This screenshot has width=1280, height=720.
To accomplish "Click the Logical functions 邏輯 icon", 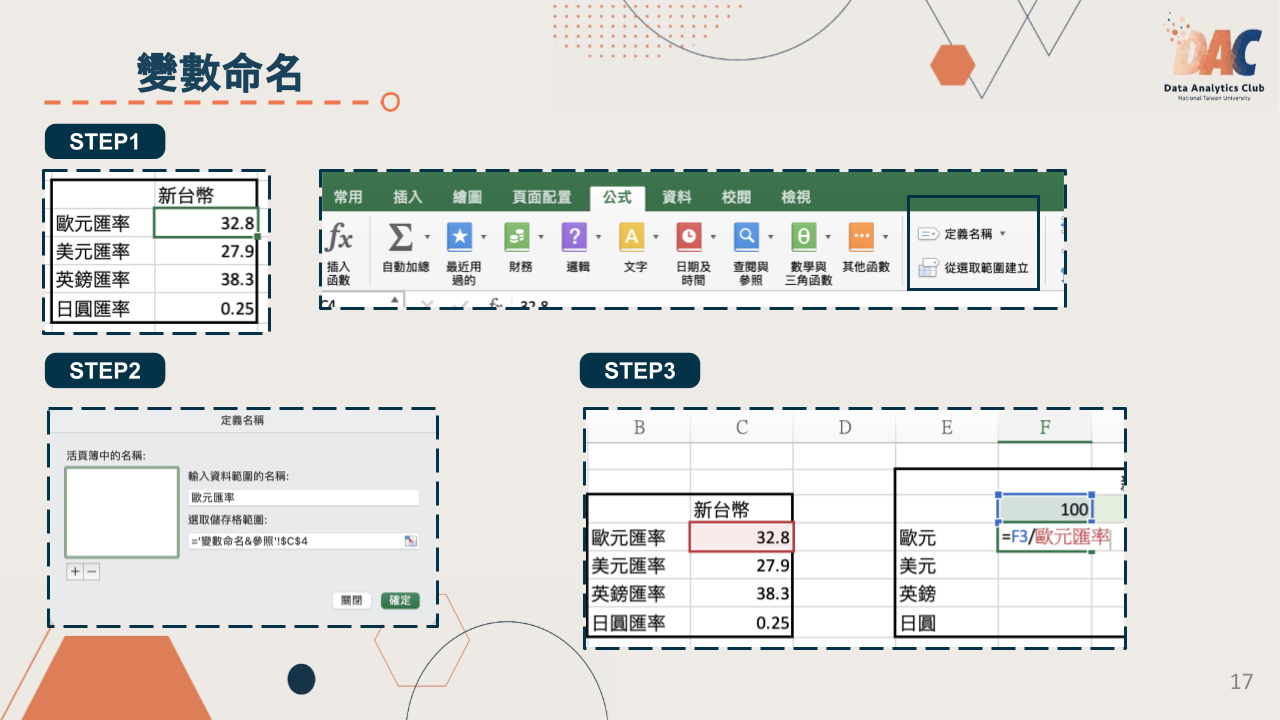I will tap(576, 238).
